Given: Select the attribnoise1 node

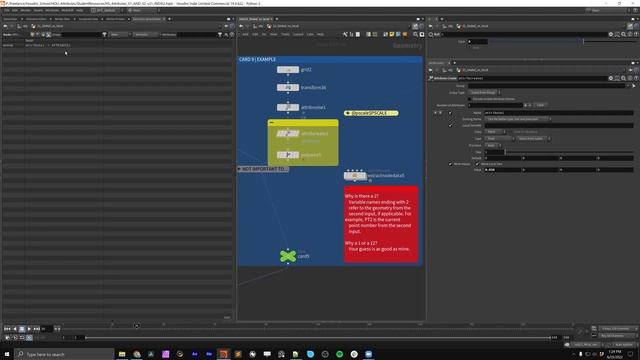Looking at the screenshot, I should (x=288, y=107).
